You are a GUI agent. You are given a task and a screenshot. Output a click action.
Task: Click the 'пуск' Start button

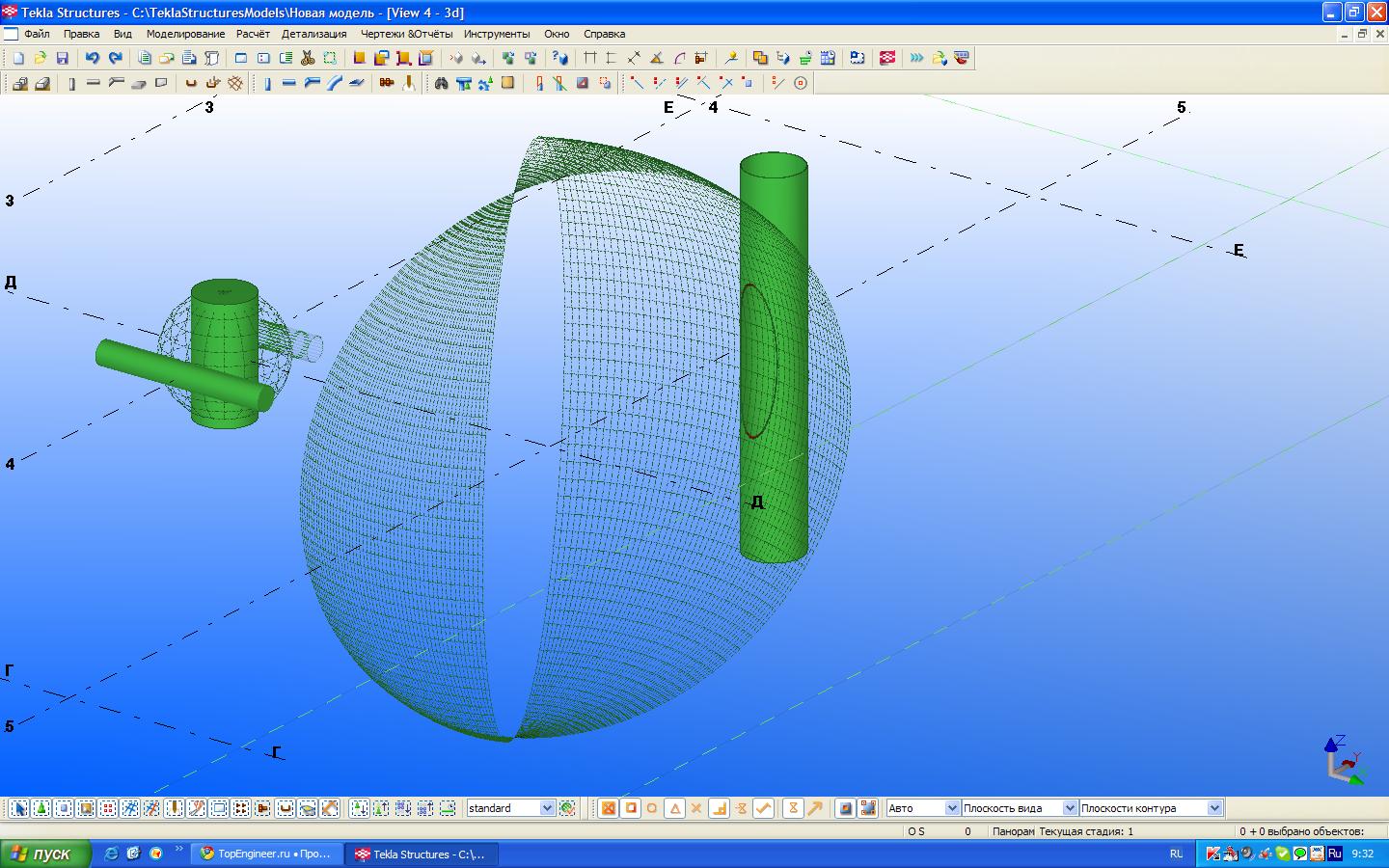pos(45,854)
